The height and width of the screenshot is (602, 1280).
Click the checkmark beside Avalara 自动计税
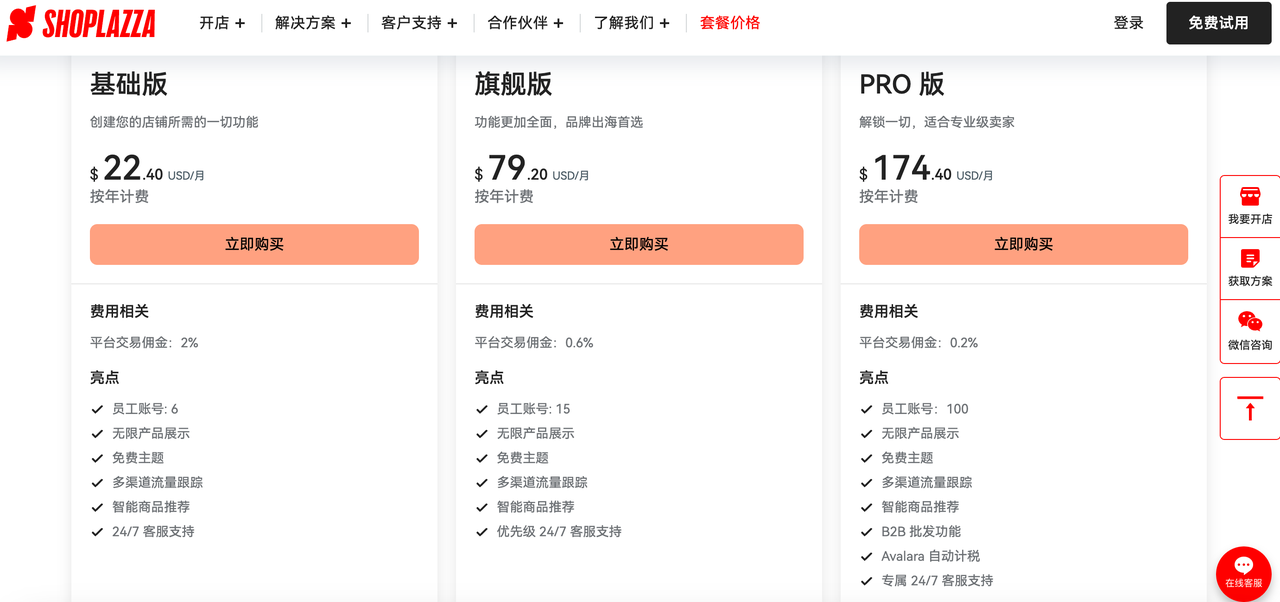pyautogui.click(x=866, y=555)
